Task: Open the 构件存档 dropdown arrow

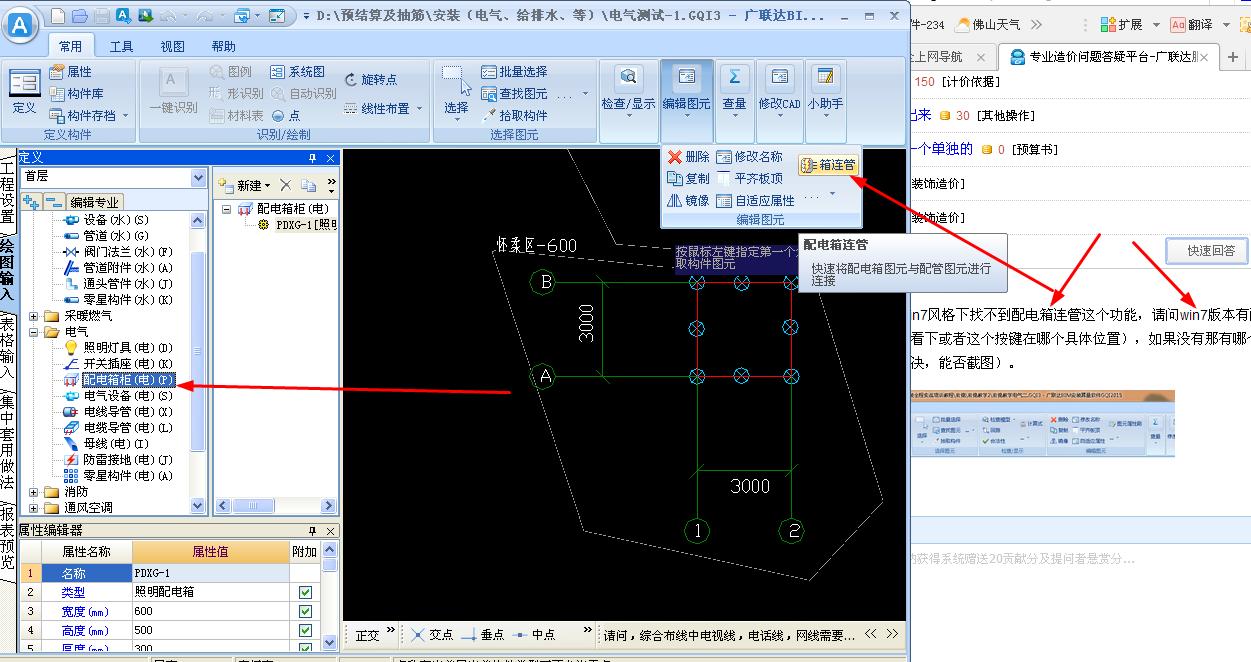Action: point(125,117)
